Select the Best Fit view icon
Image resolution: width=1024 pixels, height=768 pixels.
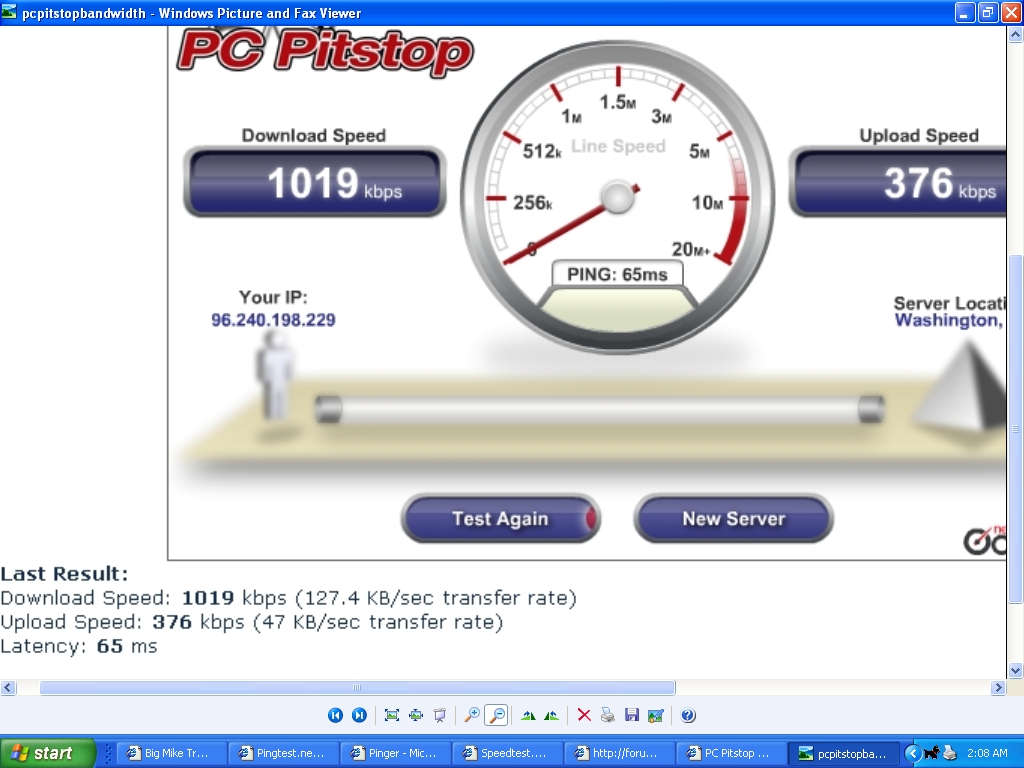pos(392,715)
